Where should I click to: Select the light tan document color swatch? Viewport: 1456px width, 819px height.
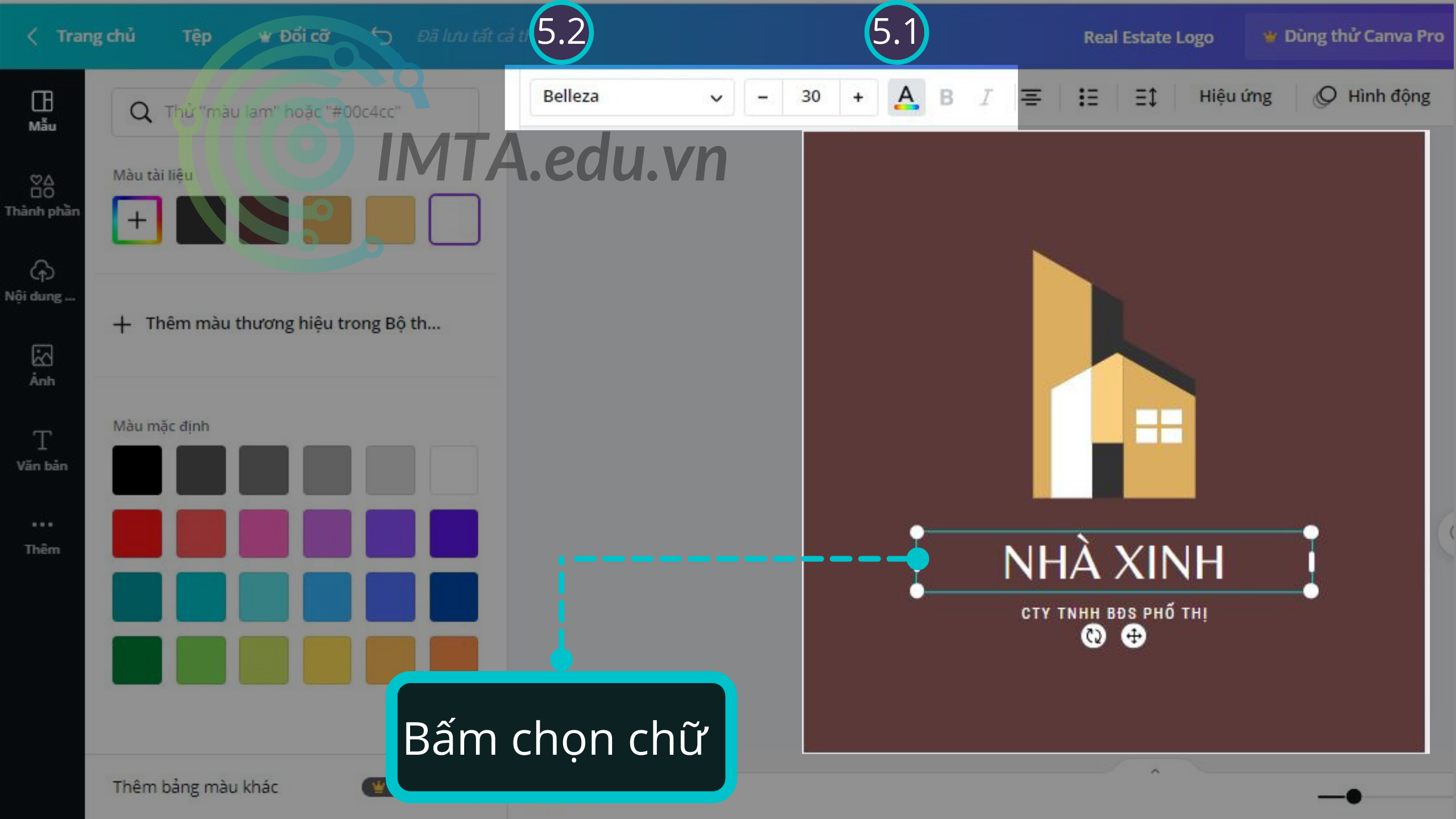(390, 220)
